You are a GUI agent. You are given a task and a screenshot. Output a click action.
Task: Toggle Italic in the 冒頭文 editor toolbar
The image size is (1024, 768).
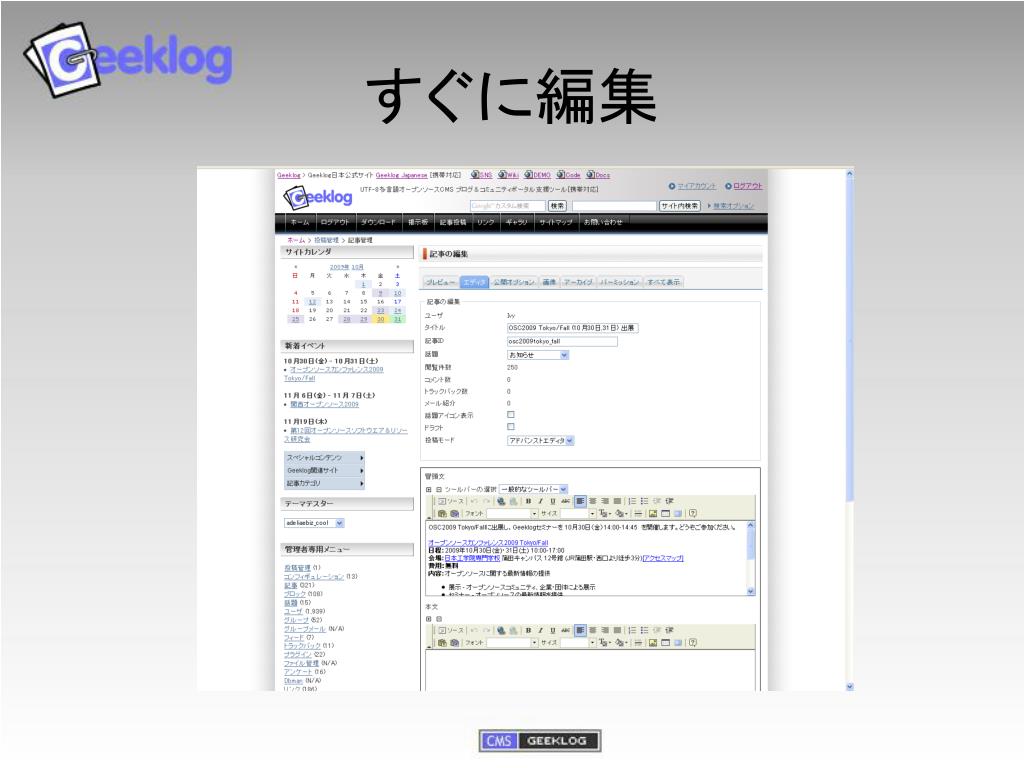[x=540, y=501]
